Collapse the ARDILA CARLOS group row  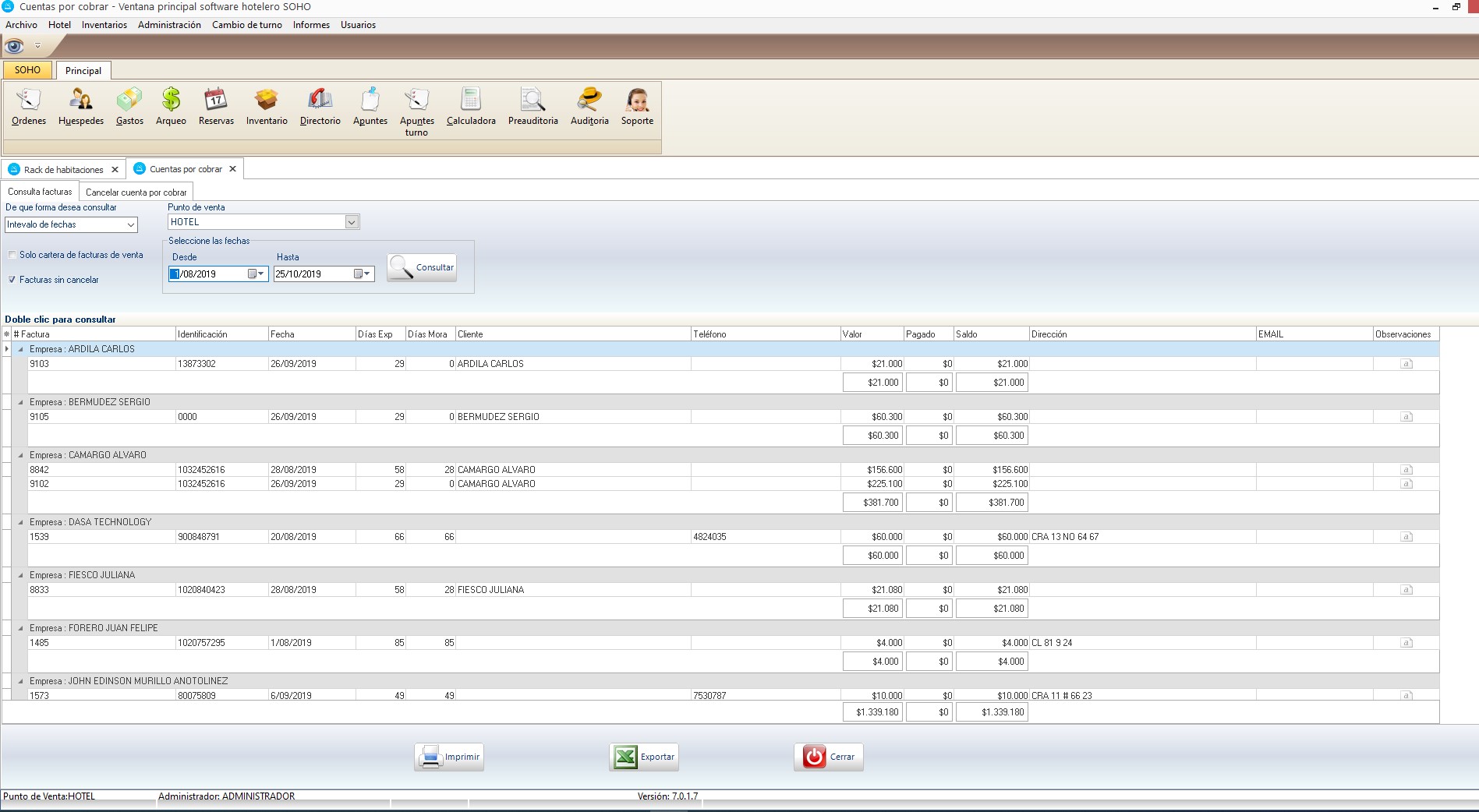tap(21, 349)
